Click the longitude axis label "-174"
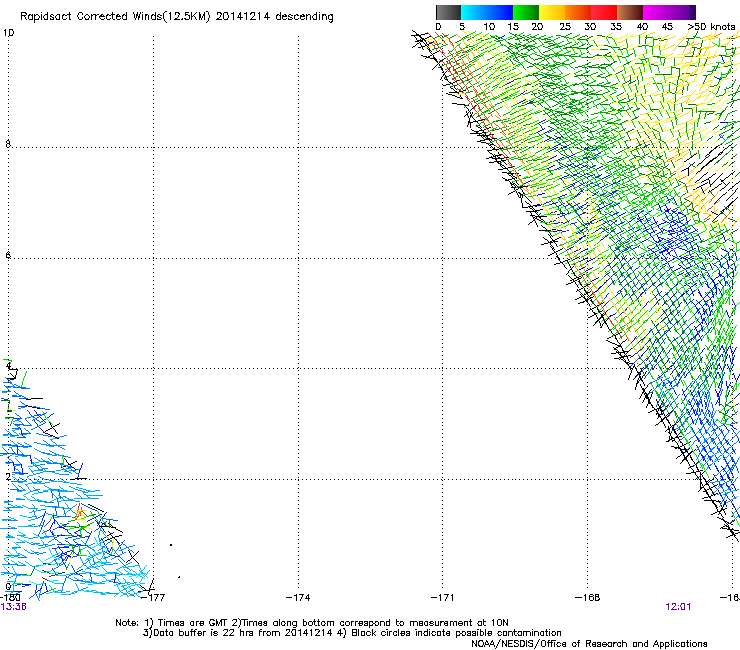This screenshot has height=650, width=740. click(298, 598)
